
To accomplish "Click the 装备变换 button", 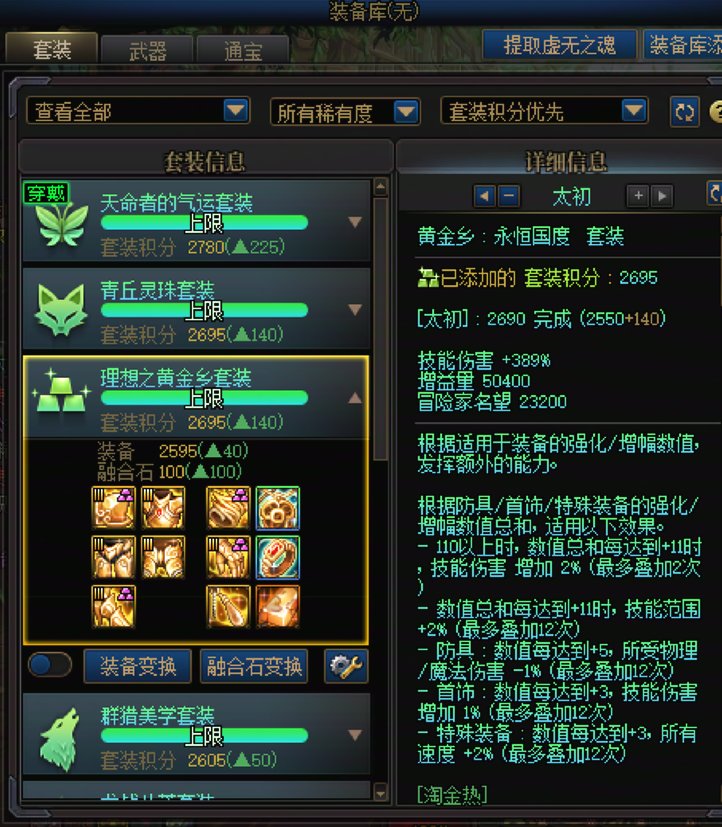I will (x=138, y=667).
